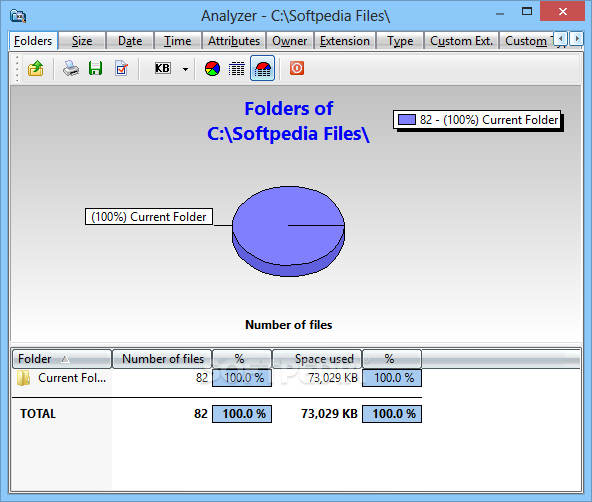The height and width of the screenshot is (502, 592).
Task: Select the Current Fol... folder row
Action: point(217,378)
